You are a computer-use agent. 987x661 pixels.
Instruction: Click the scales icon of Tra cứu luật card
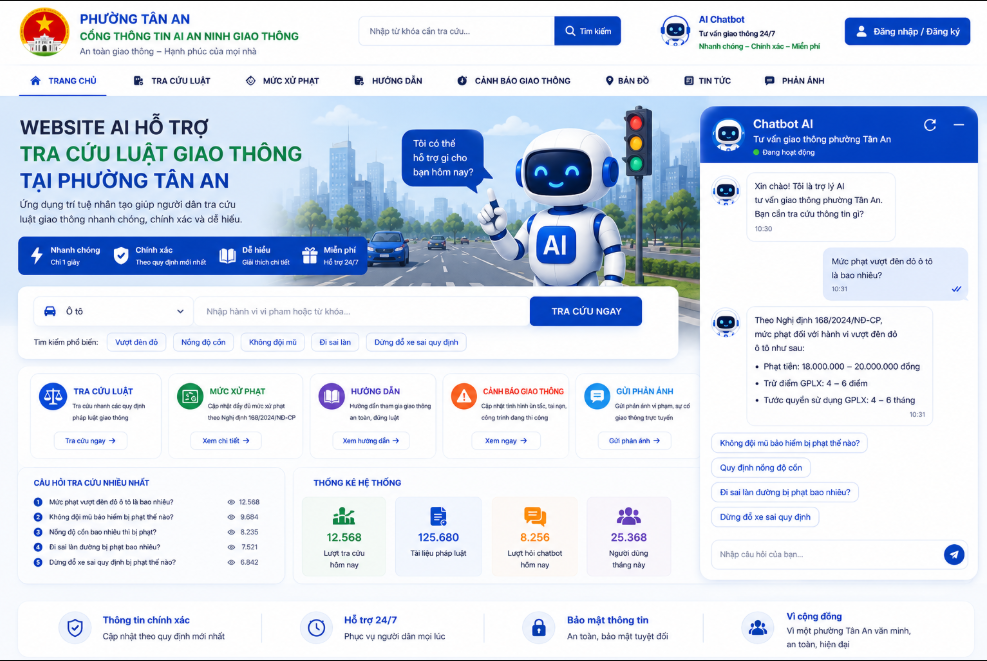[53, 397]
